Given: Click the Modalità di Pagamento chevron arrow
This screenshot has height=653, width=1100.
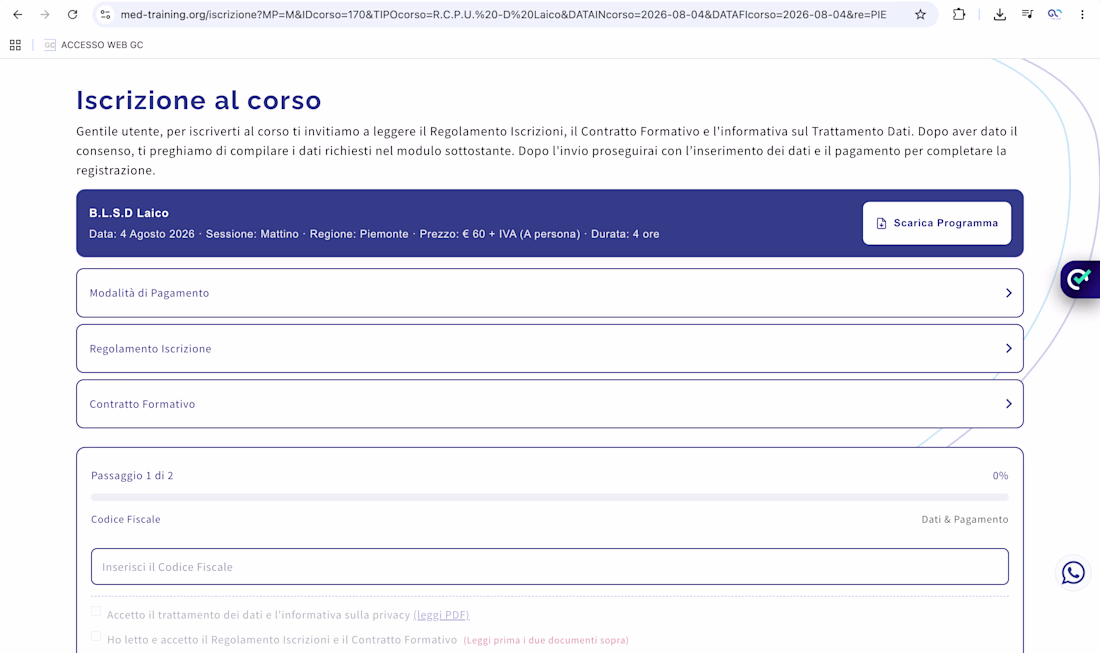Looking at the screenshot, I should [x=1008, y=293].
